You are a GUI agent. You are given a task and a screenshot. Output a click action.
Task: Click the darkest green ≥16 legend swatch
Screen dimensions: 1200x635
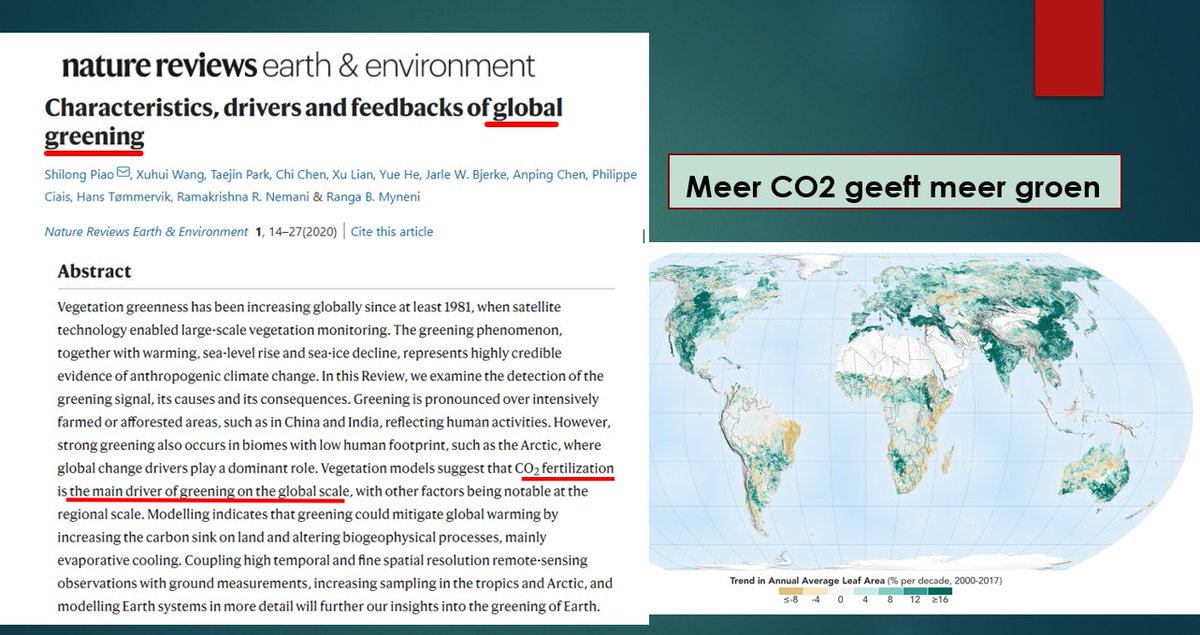(941, 593)
